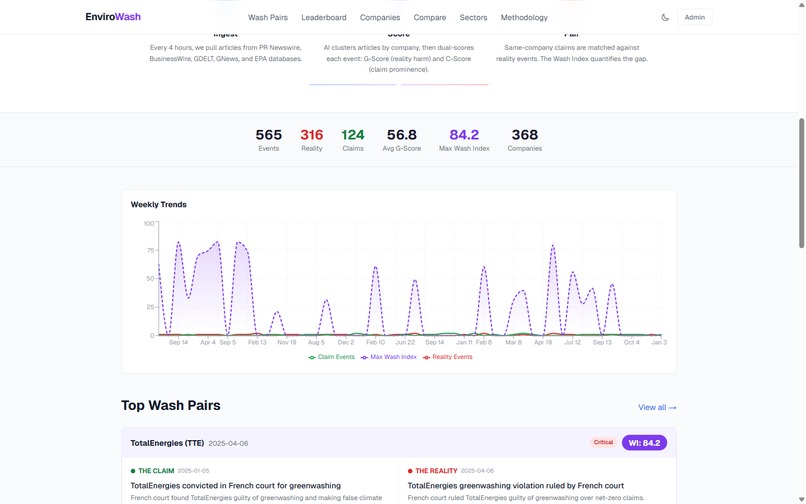Open the Sectors nav item
The height and width of the screenshot is (504, 806).
(x=473, y=17)
